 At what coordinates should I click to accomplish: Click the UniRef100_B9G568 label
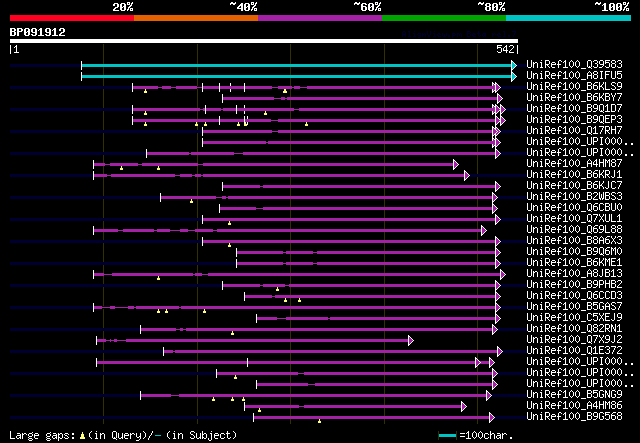(x=574, y=417)
